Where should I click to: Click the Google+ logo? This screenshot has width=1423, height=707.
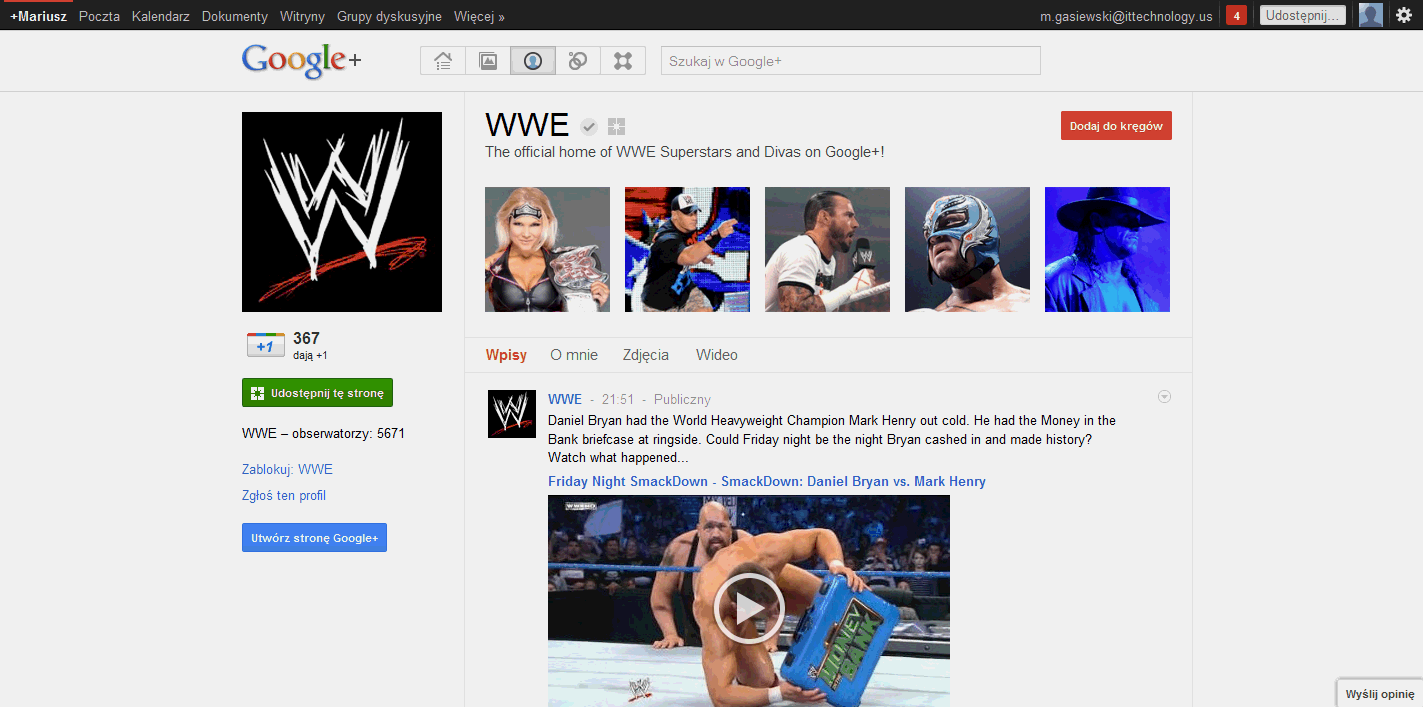[301, 61]
